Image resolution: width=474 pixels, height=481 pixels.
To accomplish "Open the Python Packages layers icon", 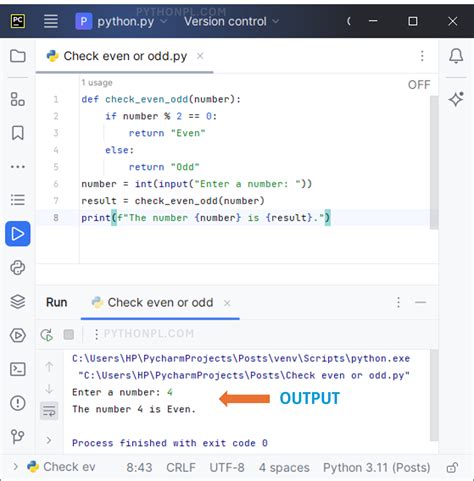I will coord(18,302).
